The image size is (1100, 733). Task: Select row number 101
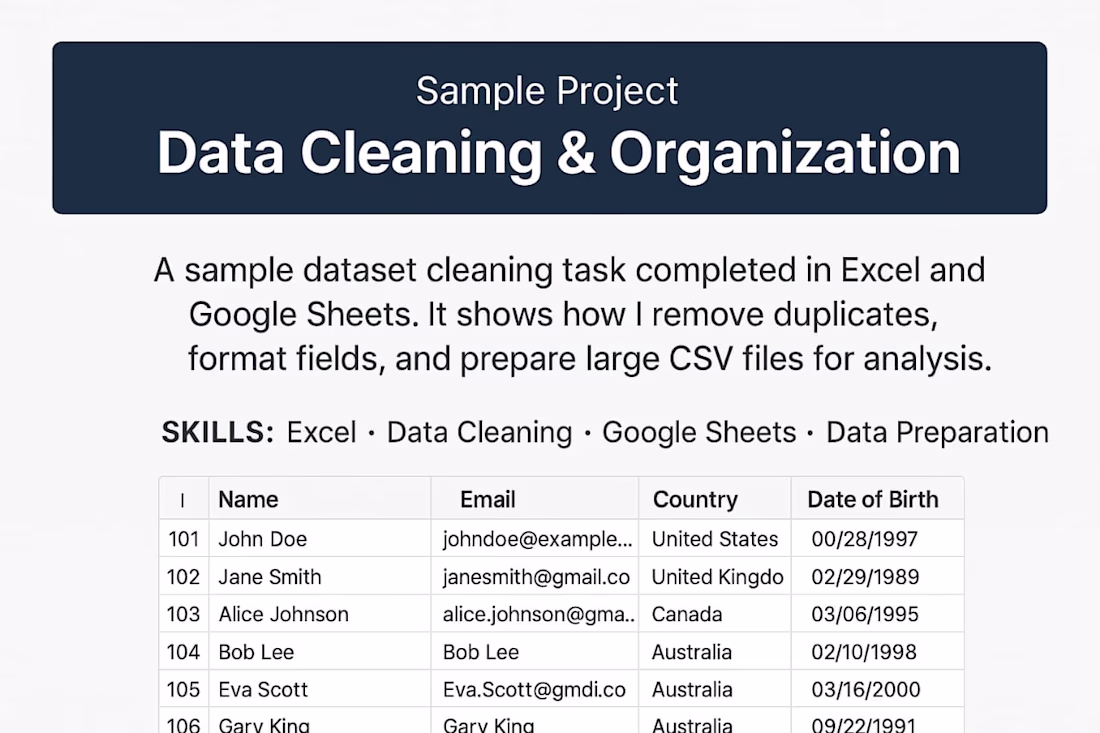[x=184, y=539]
